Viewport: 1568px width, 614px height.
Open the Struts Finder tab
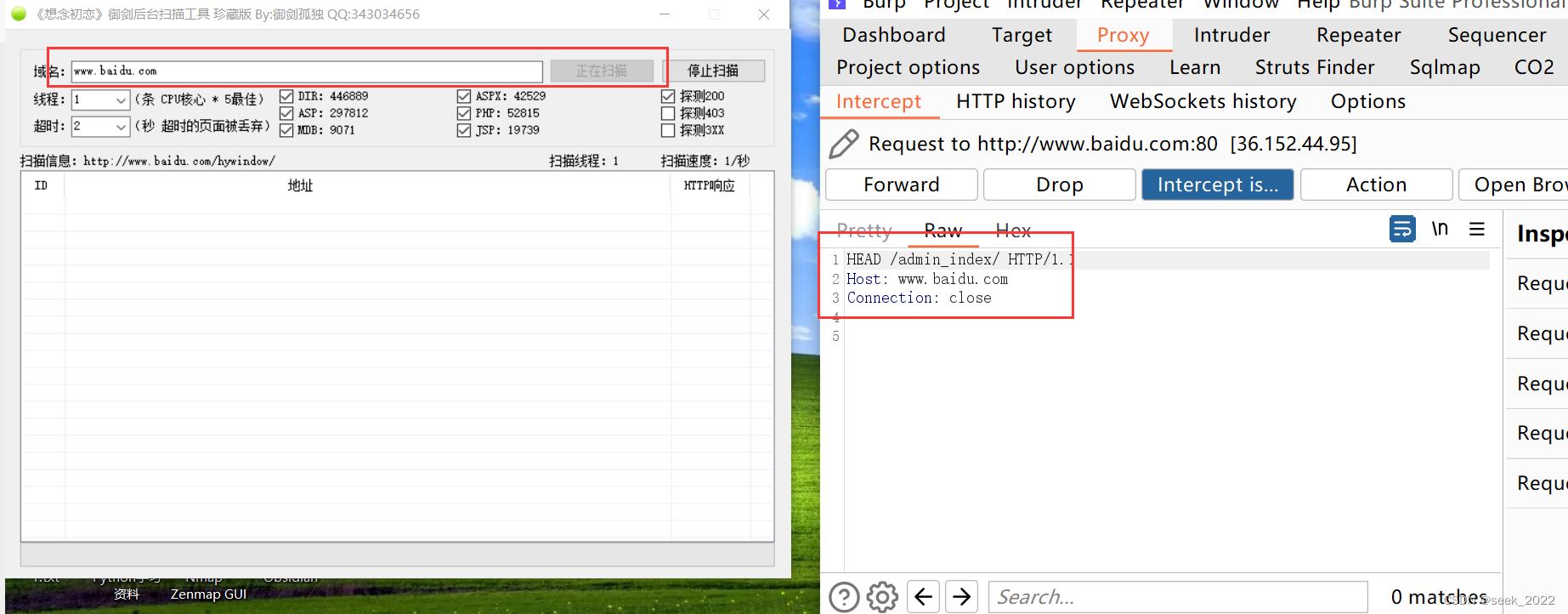pos(1315,67)
